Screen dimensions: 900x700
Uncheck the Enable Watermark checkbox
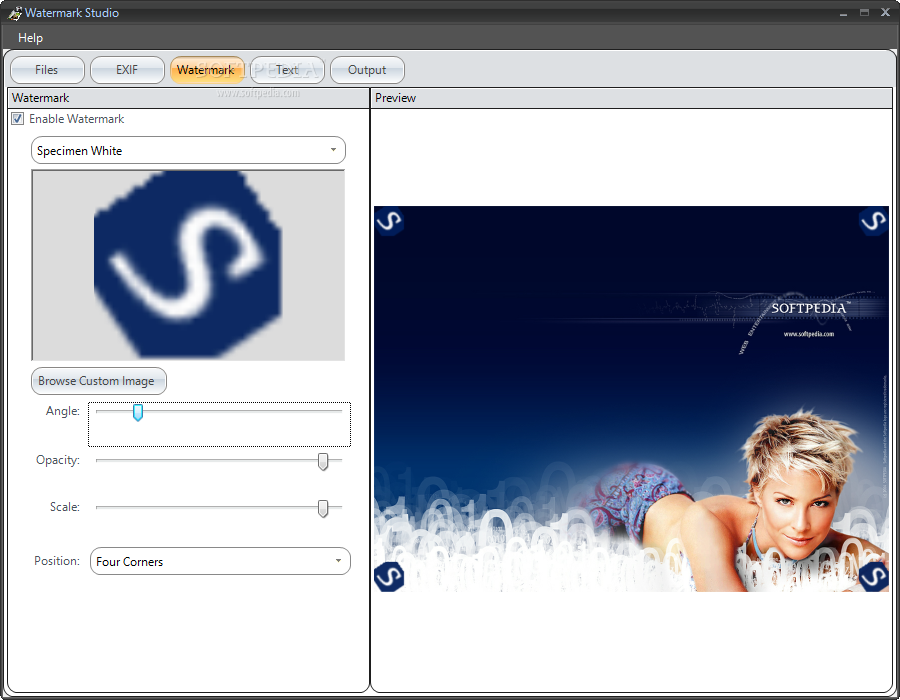click(x=18, y=119)
